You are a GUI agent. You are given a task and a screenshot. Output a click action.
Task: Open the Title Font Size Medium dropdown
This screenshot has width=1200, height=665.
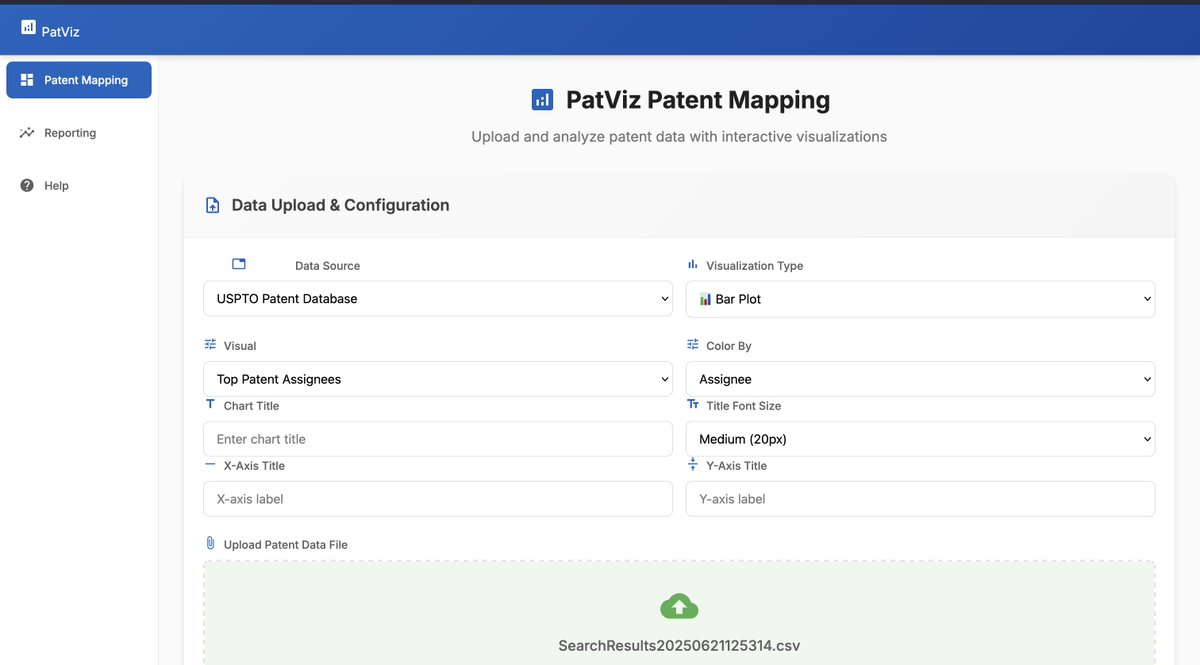click(x=920, y=439)
